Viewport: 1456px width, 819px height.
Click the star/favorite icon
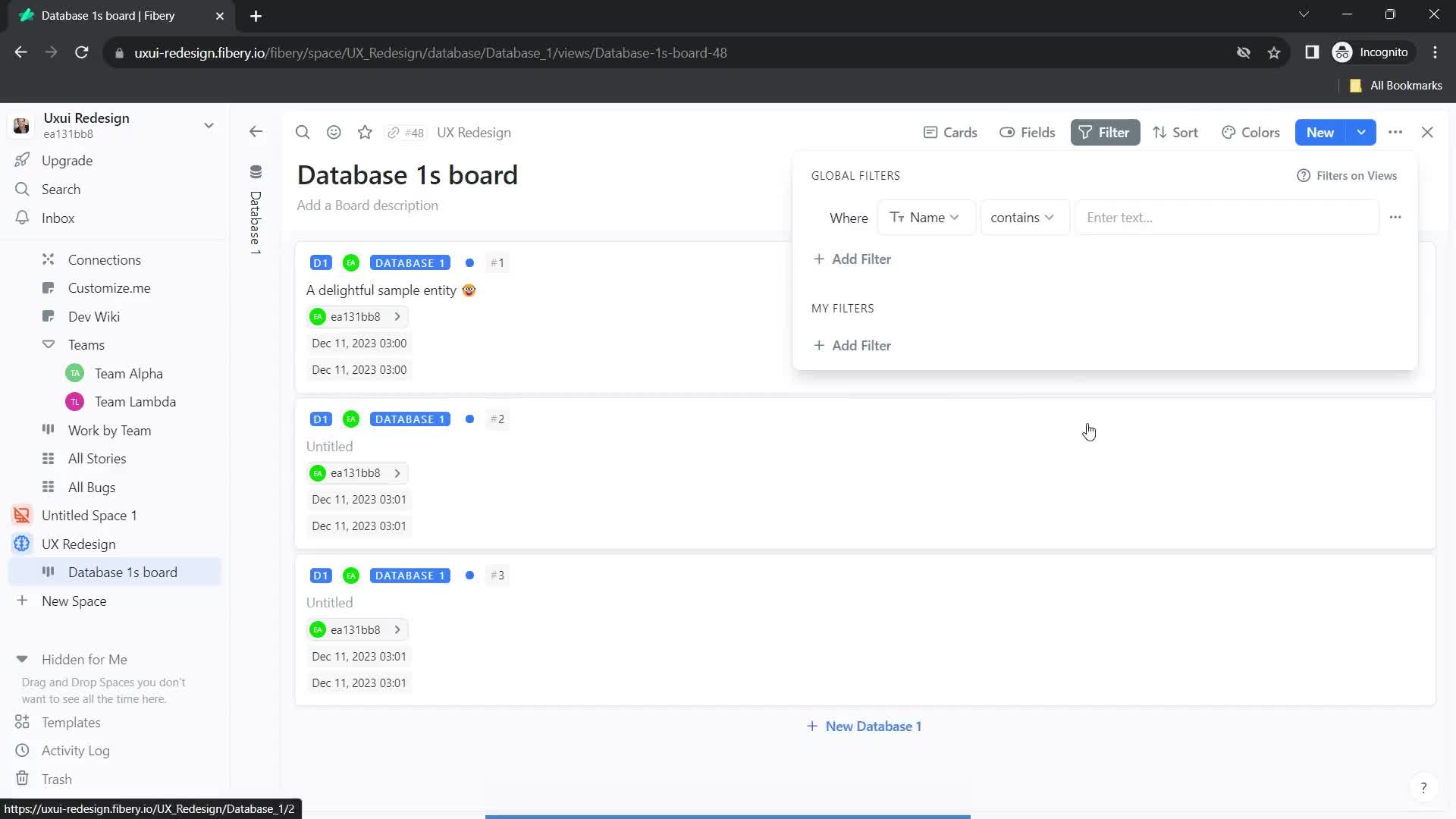[x=365, y=131]
